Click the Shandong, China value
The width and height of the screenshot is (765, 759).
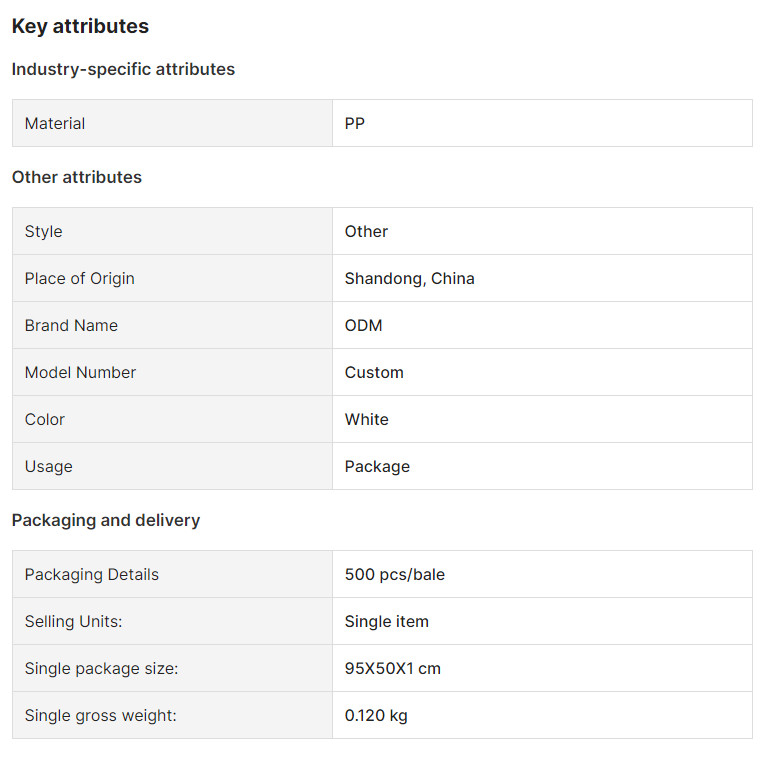click(x=409, y=279)
